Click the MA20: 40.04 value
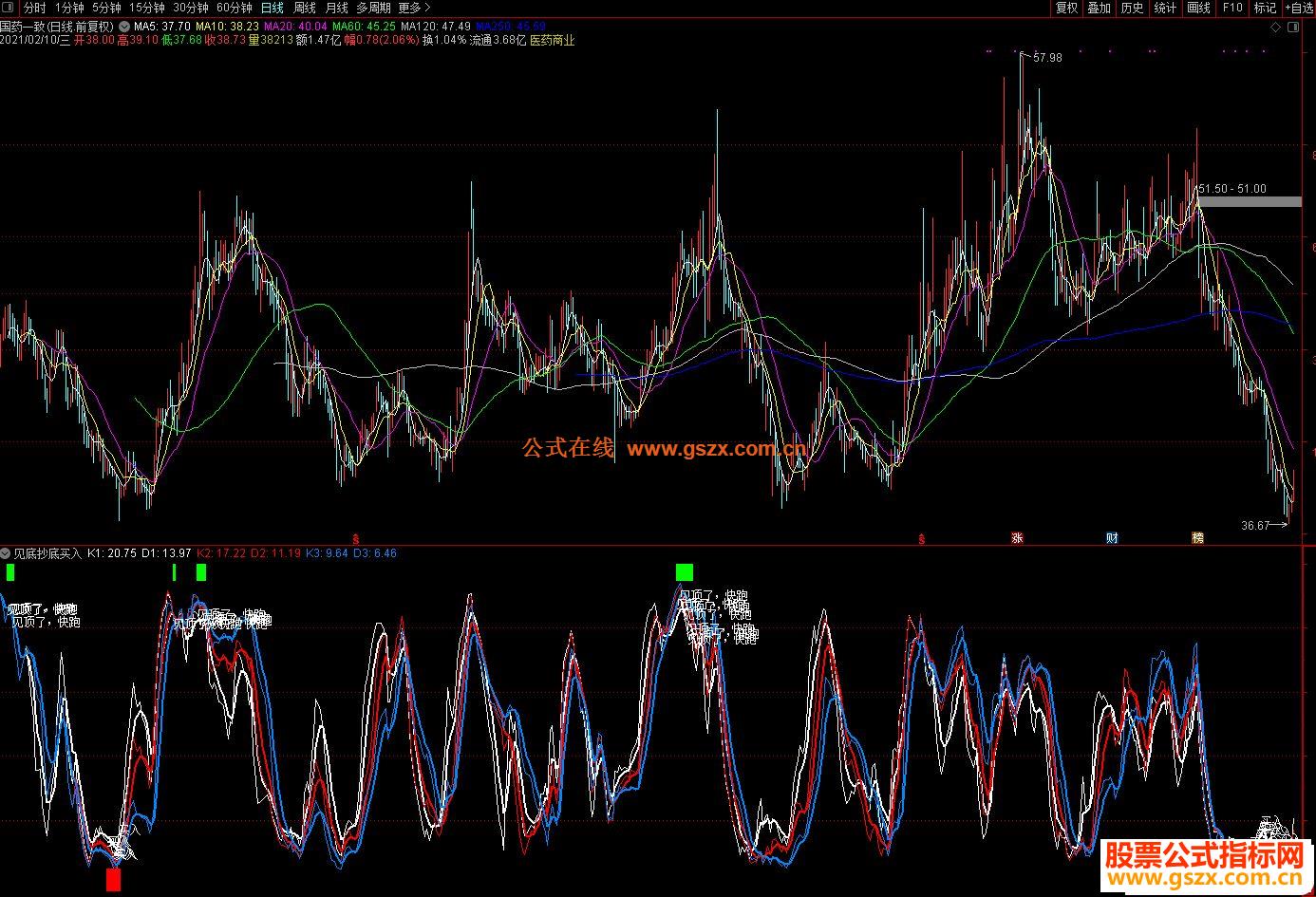The image size is (1316, 897). pos(295,27)
